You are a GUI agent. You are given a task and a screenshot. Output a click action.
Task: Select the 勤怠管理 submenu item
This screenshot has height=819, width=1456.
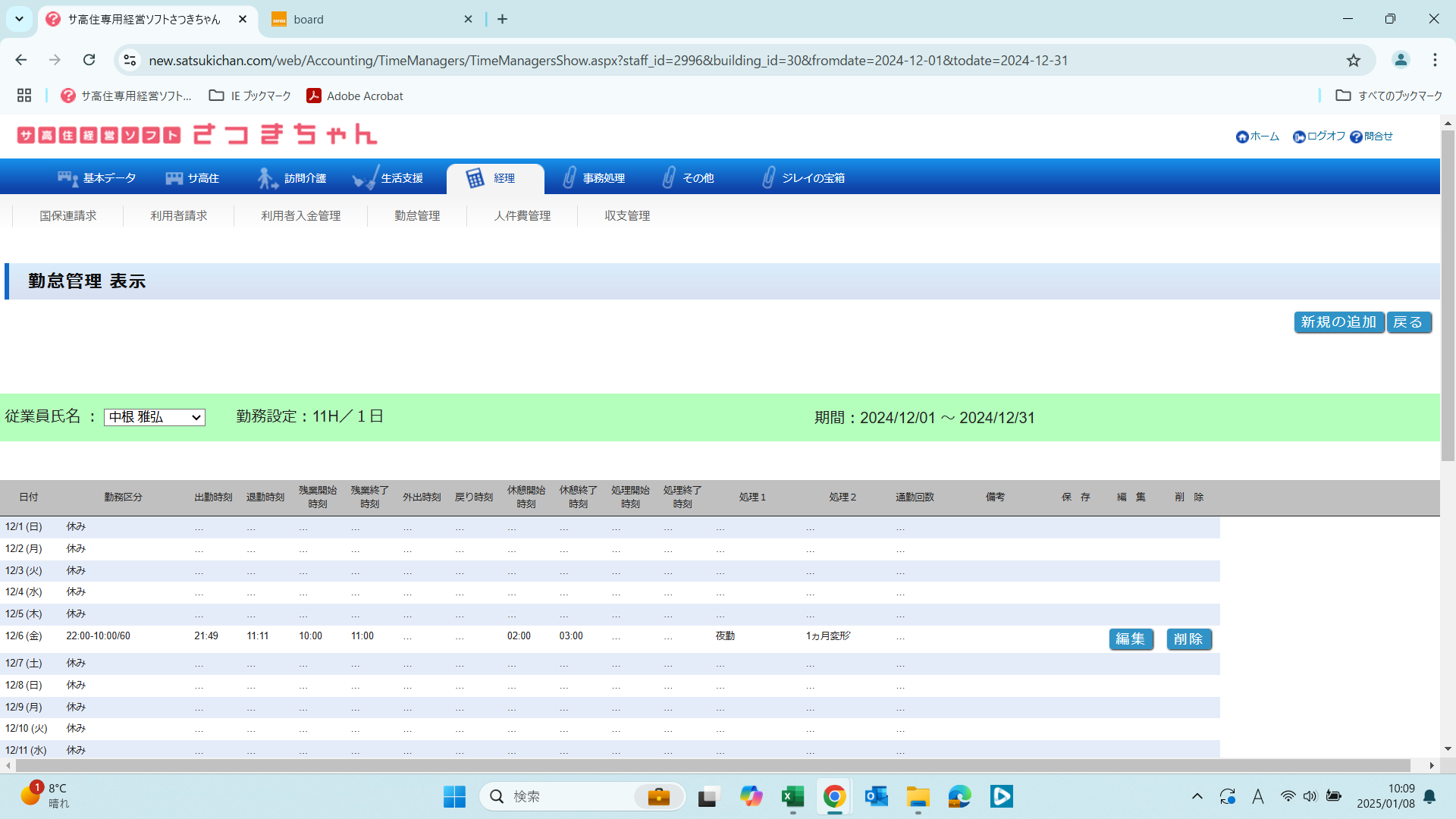(417, 216)
